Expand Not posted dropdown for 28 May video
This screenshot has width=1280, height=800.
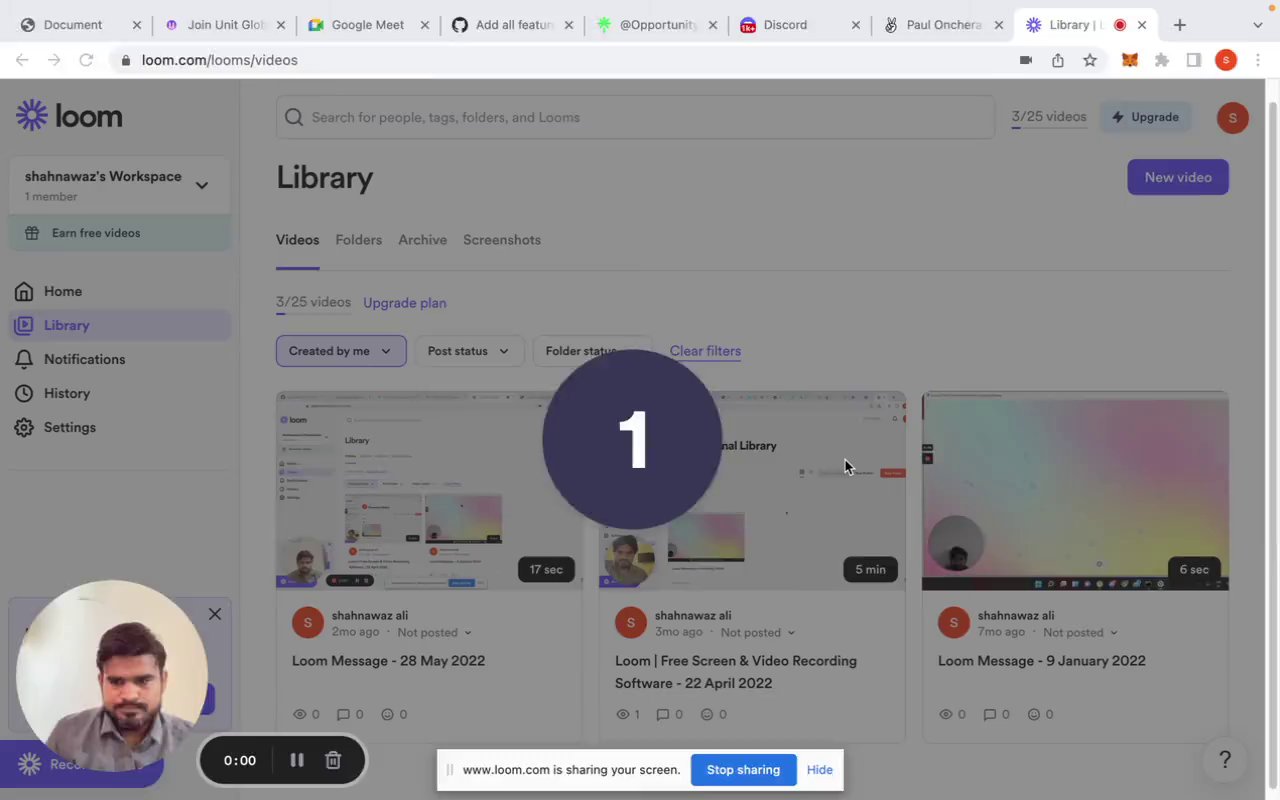pos(434,632)
